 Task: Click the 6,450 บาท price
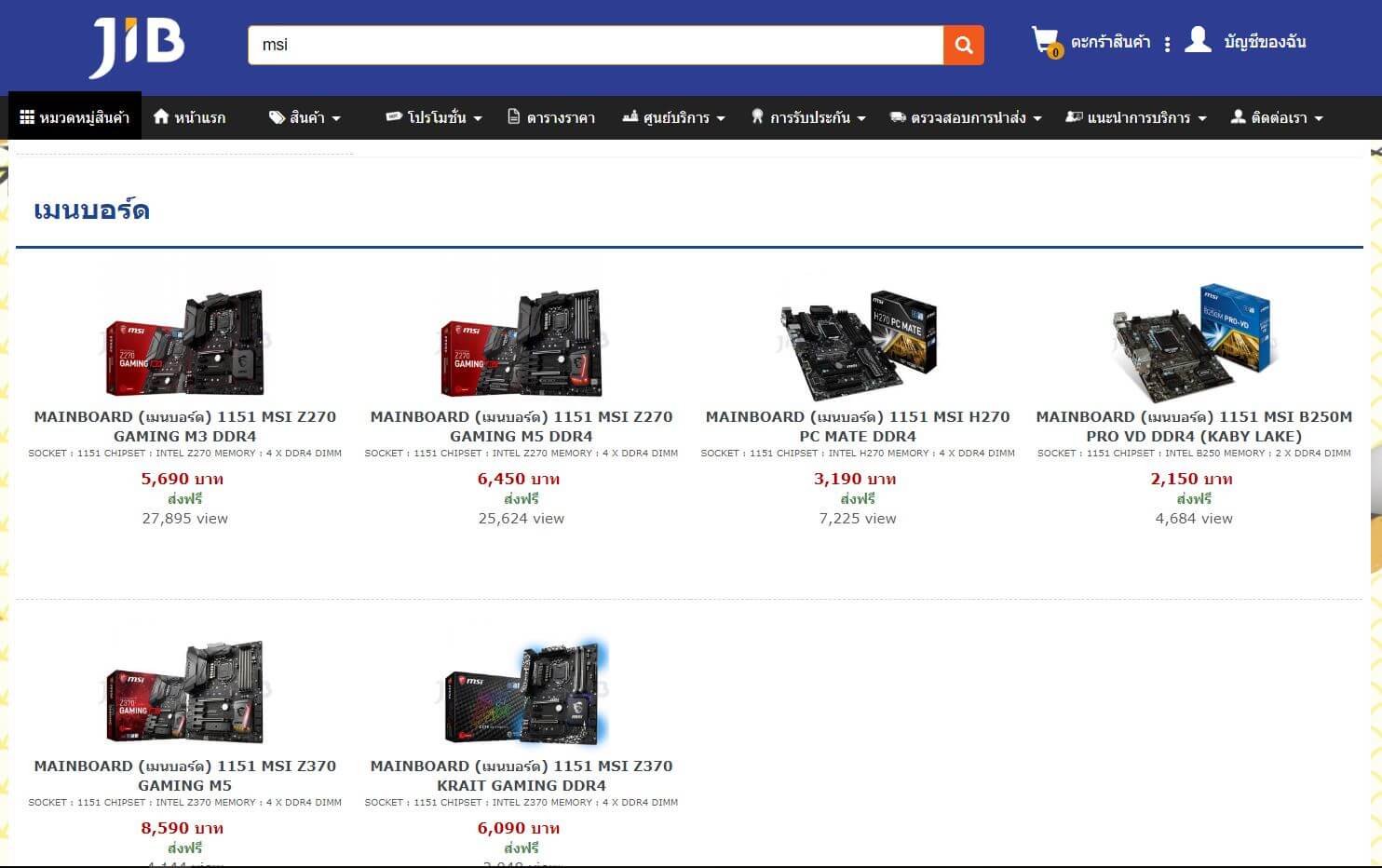tap(519, 479)
